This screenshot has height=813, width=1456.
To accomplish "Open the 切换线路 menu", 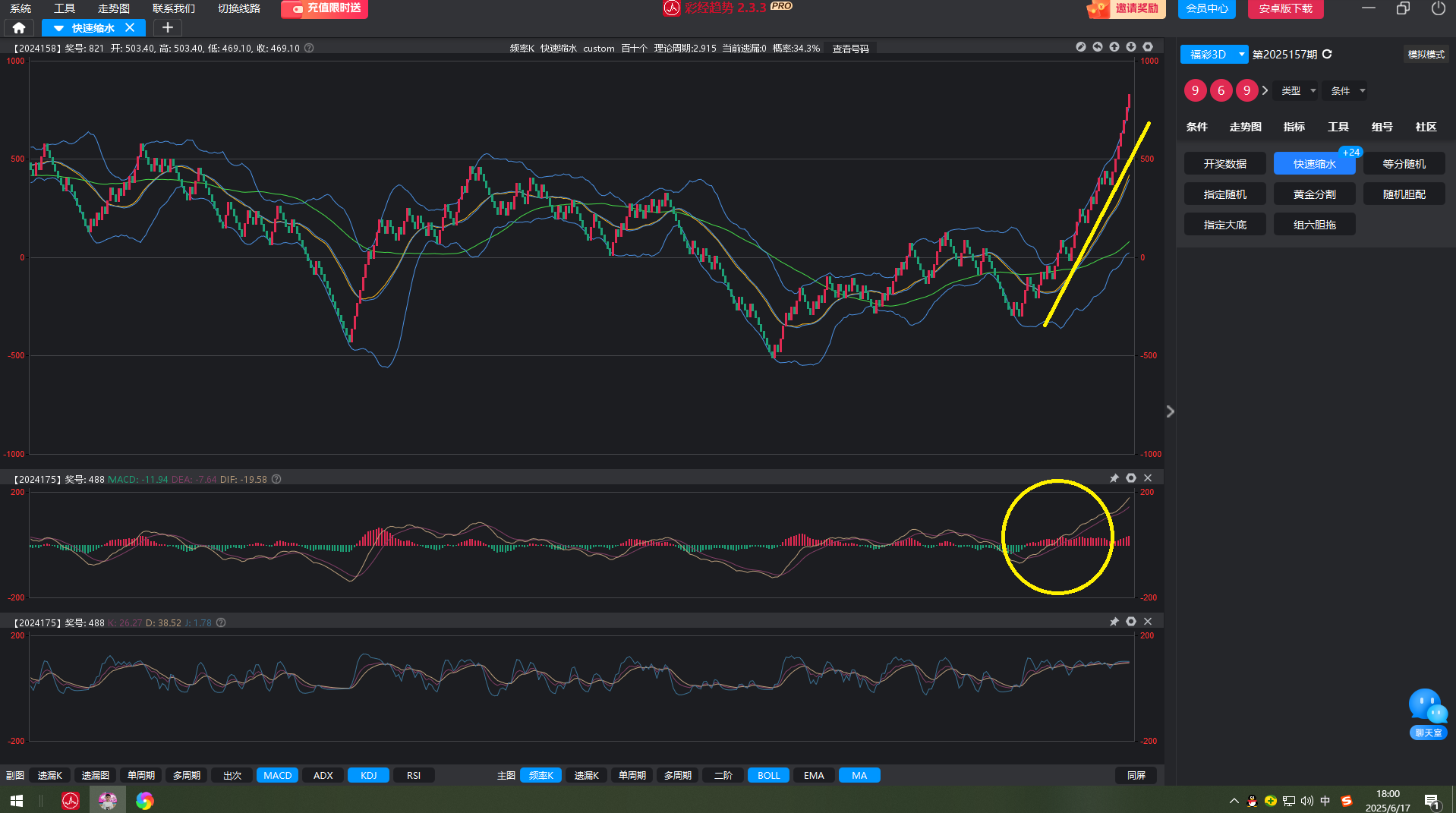I will 239,8.
